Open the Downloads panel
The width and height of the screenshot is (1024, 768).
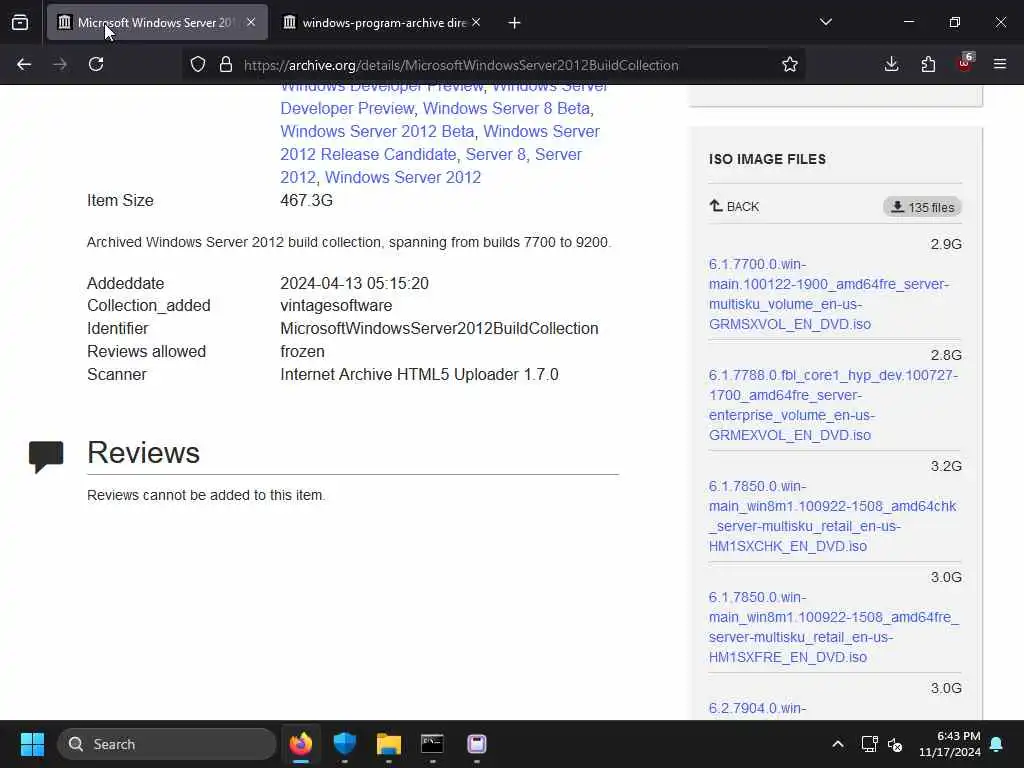tap(891, 65)
